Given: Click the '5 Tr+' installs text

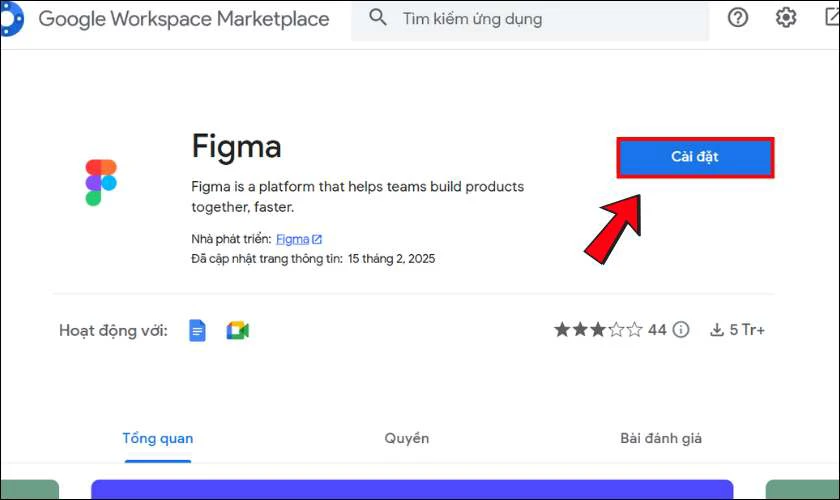Looking at the screenshot, I should coord(747,330).
